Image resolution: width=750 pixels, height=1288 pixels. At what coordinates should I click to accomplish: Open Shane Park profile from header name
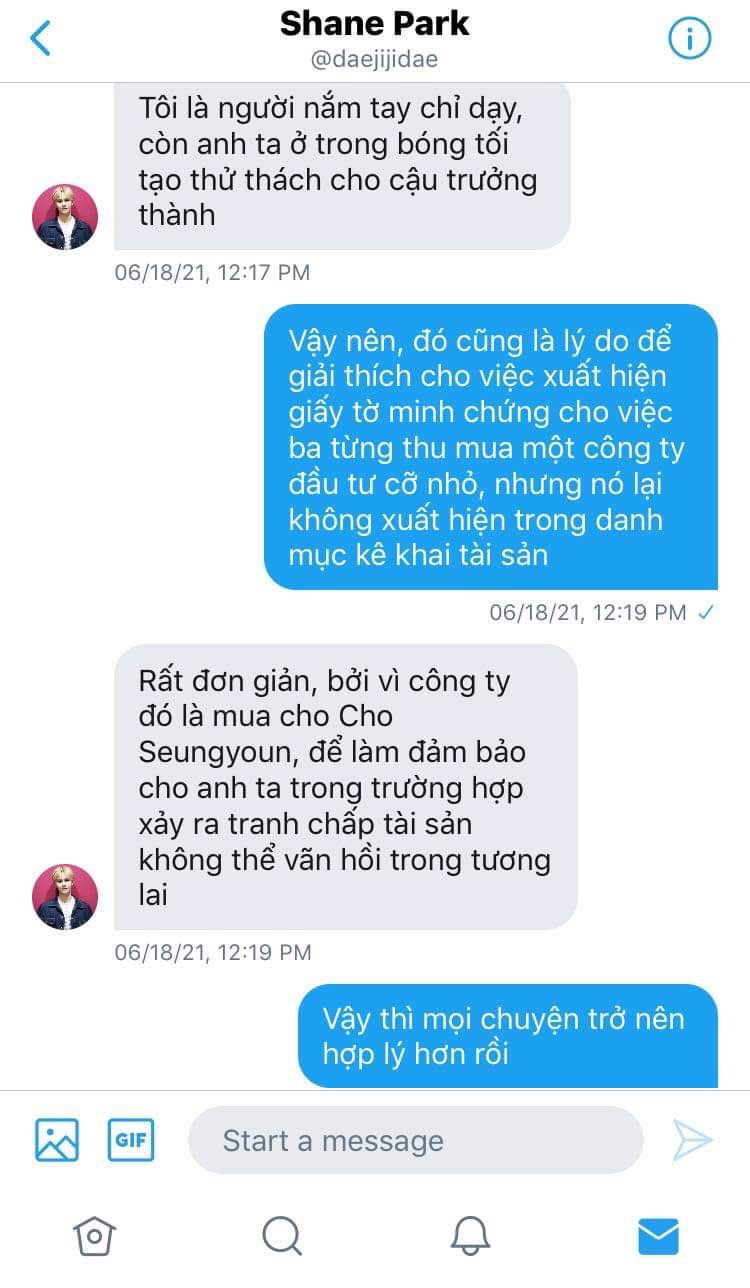tap(375, 23)
